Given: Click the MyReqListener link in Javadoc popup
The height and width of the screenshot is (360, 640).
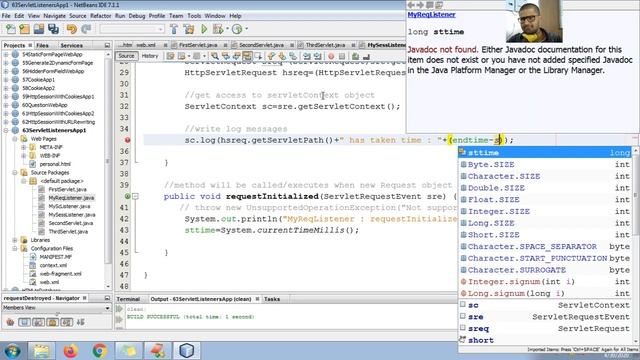Looking at the screenshot, I should click(431, 15).
